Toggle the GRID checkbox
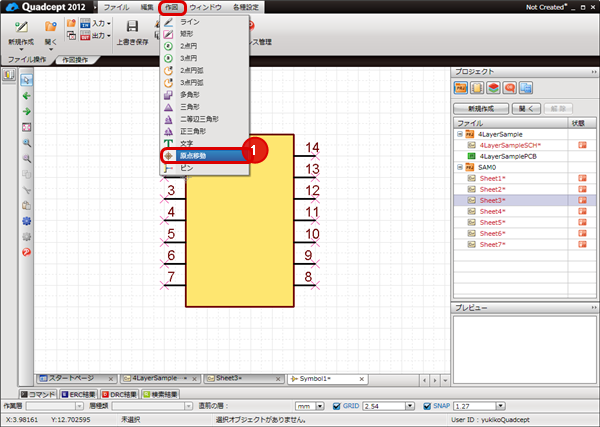This screenshot has height=427, width=600. (335, 406)
